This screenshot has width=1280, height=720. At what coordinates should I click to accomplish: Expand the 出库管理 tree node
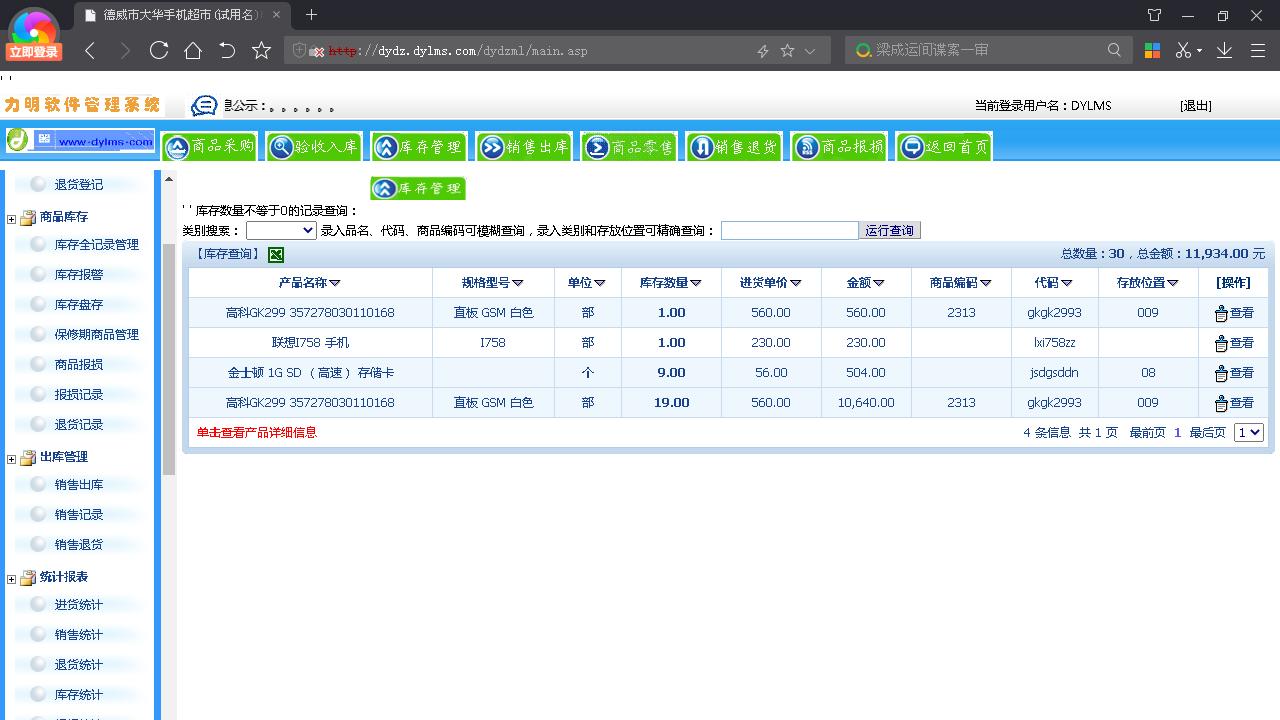click(9, 457)
